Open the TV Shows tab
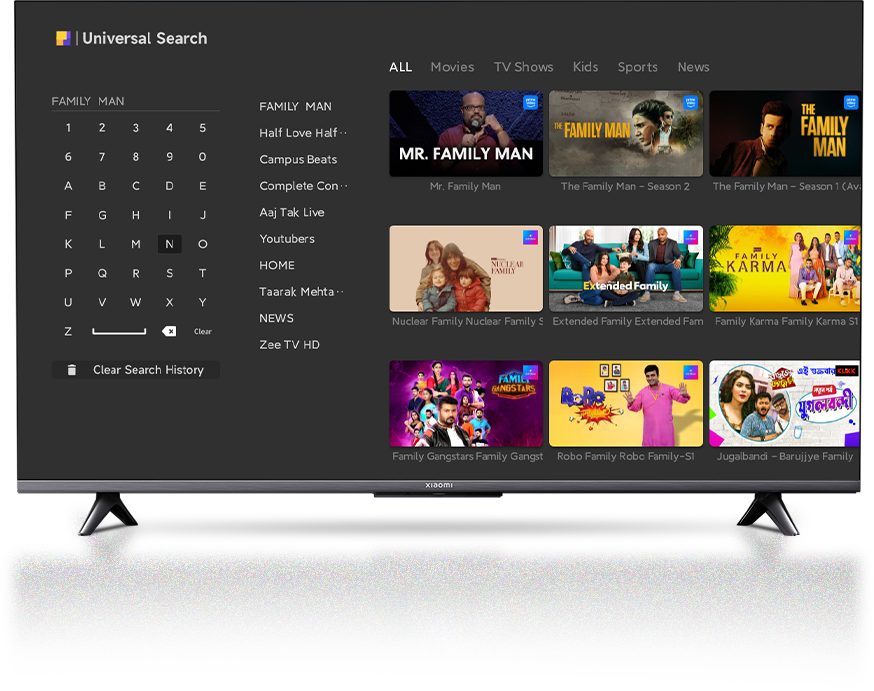 (x=523, y=67)
